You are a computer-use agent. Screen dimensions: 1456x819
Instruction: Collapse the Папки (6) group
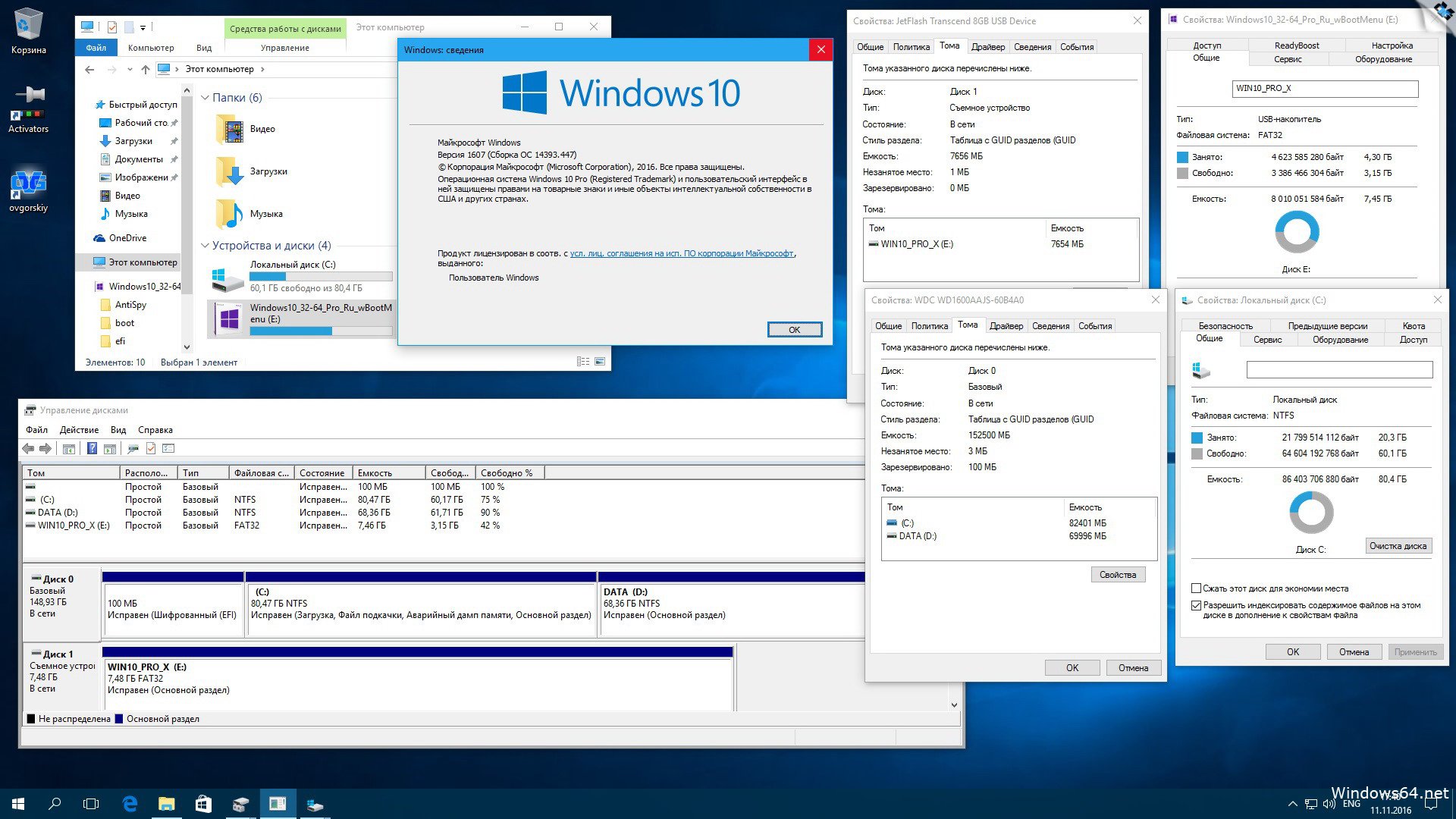[x=205, y=98]
